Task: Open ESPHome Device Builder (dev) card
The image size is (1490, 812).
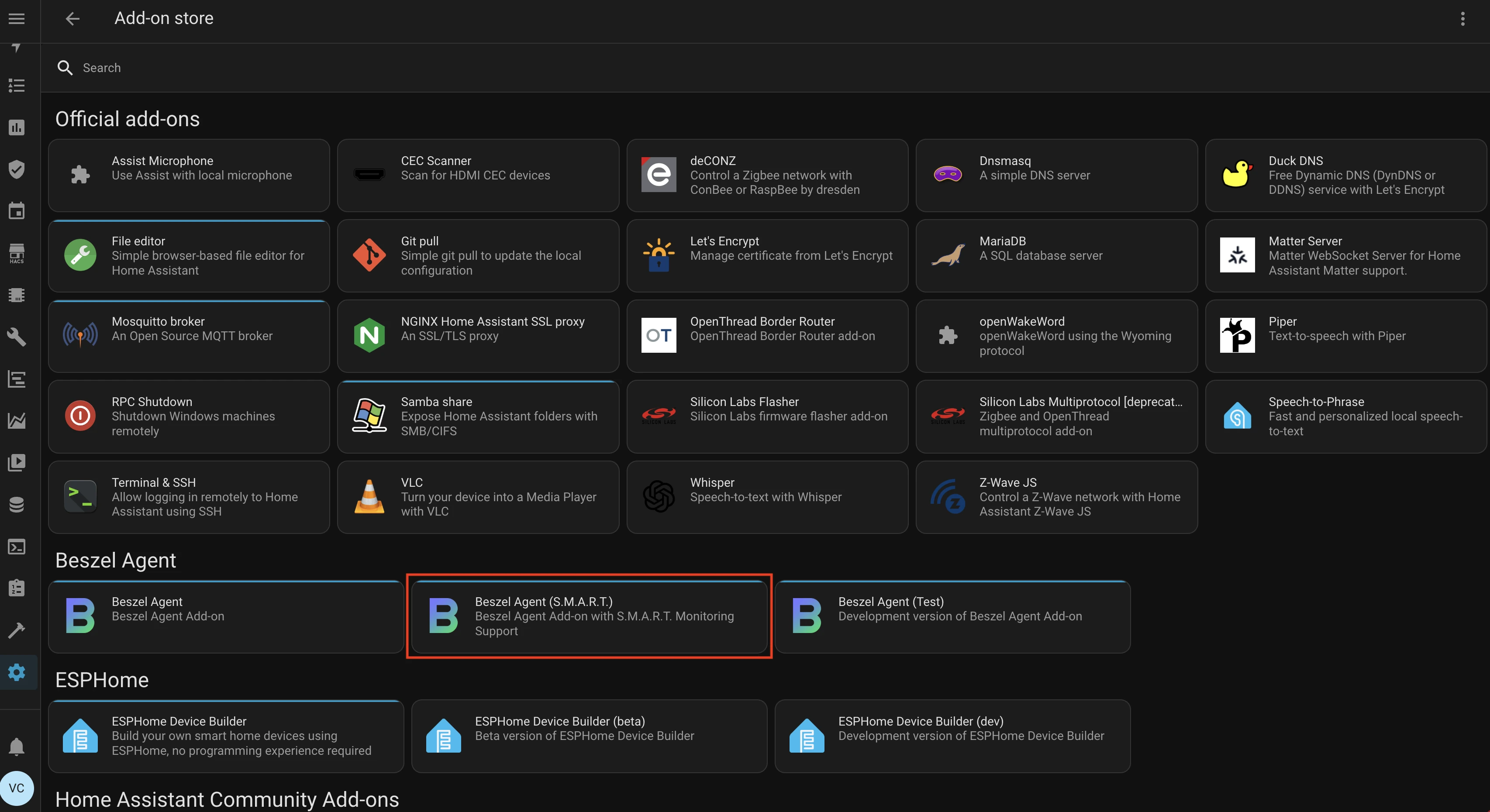Action: click(952, 736)
